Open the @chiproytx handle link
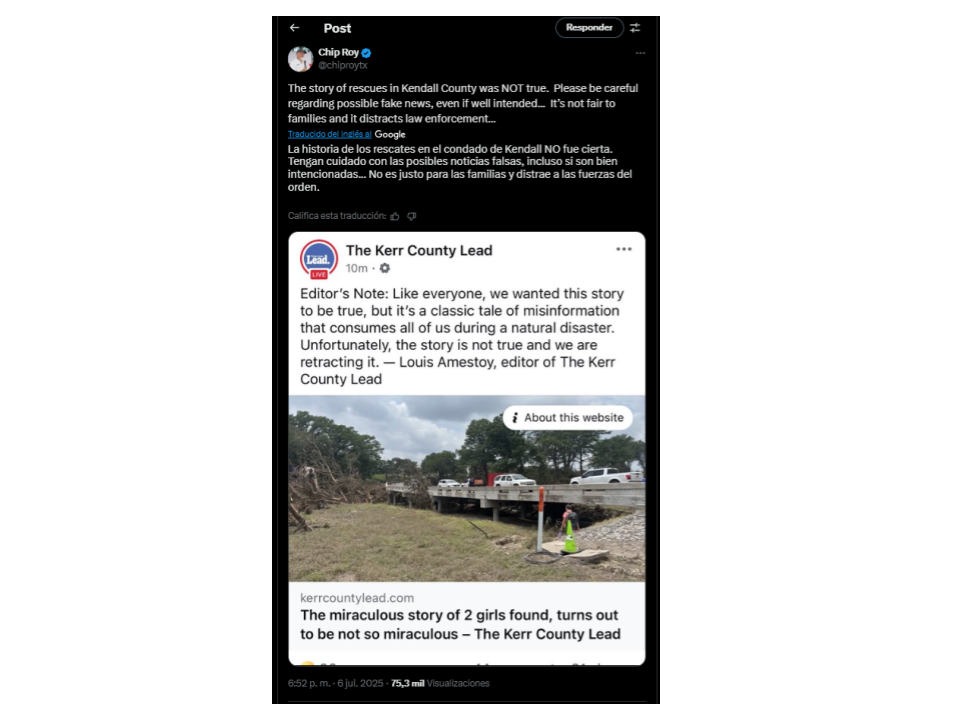Image resolution: width=960 pixels, height=720 pixels. [343, 65]
